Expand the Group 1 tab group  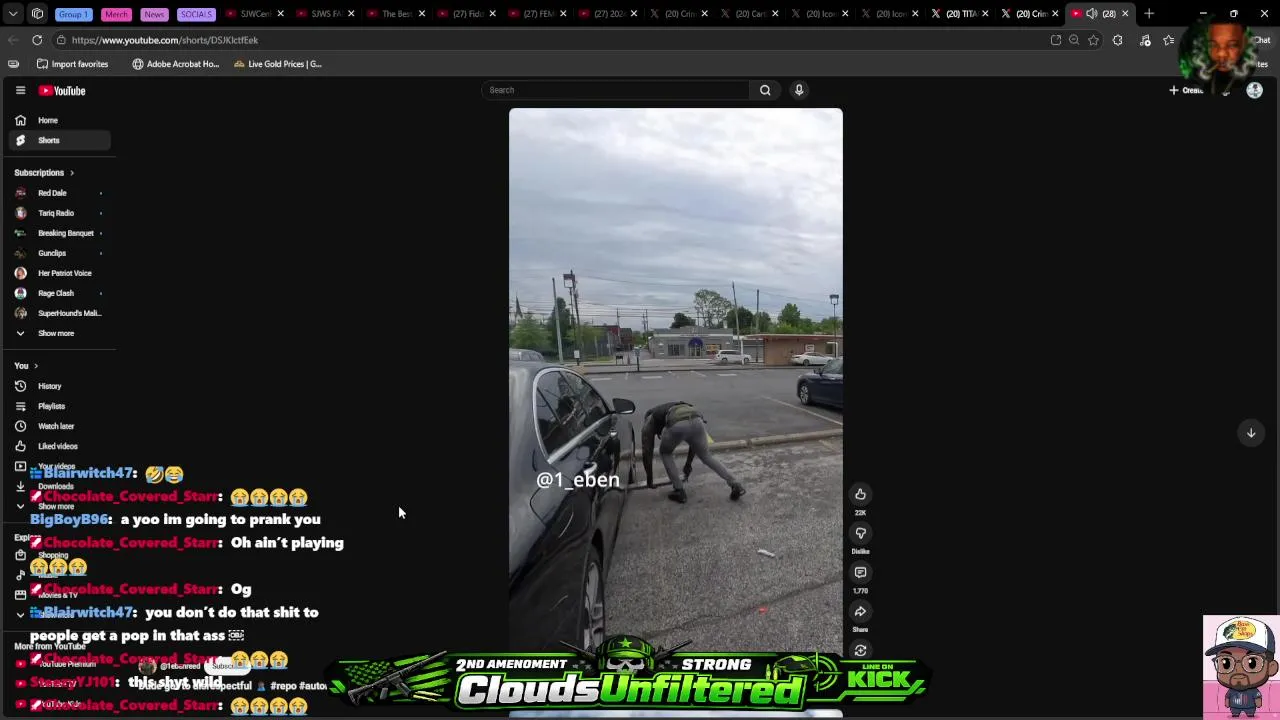click(x=74, y=14)
